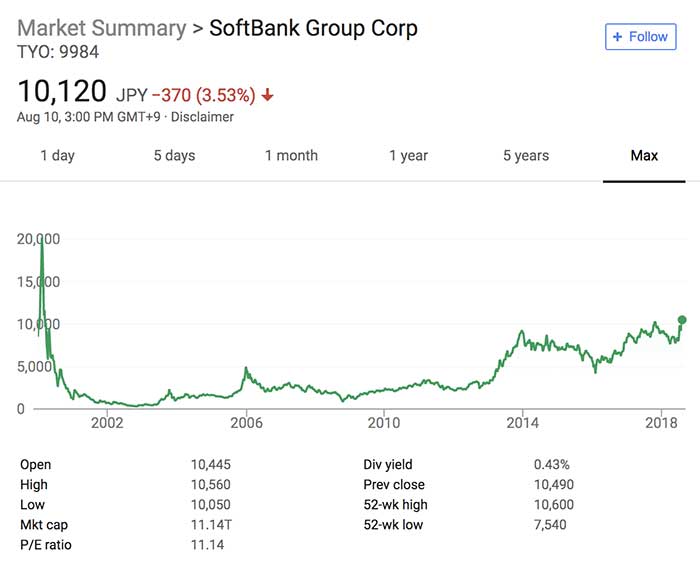Switch chart to 1 year view
Viewport: 700px width, 565px height.
tap(408, 155)
